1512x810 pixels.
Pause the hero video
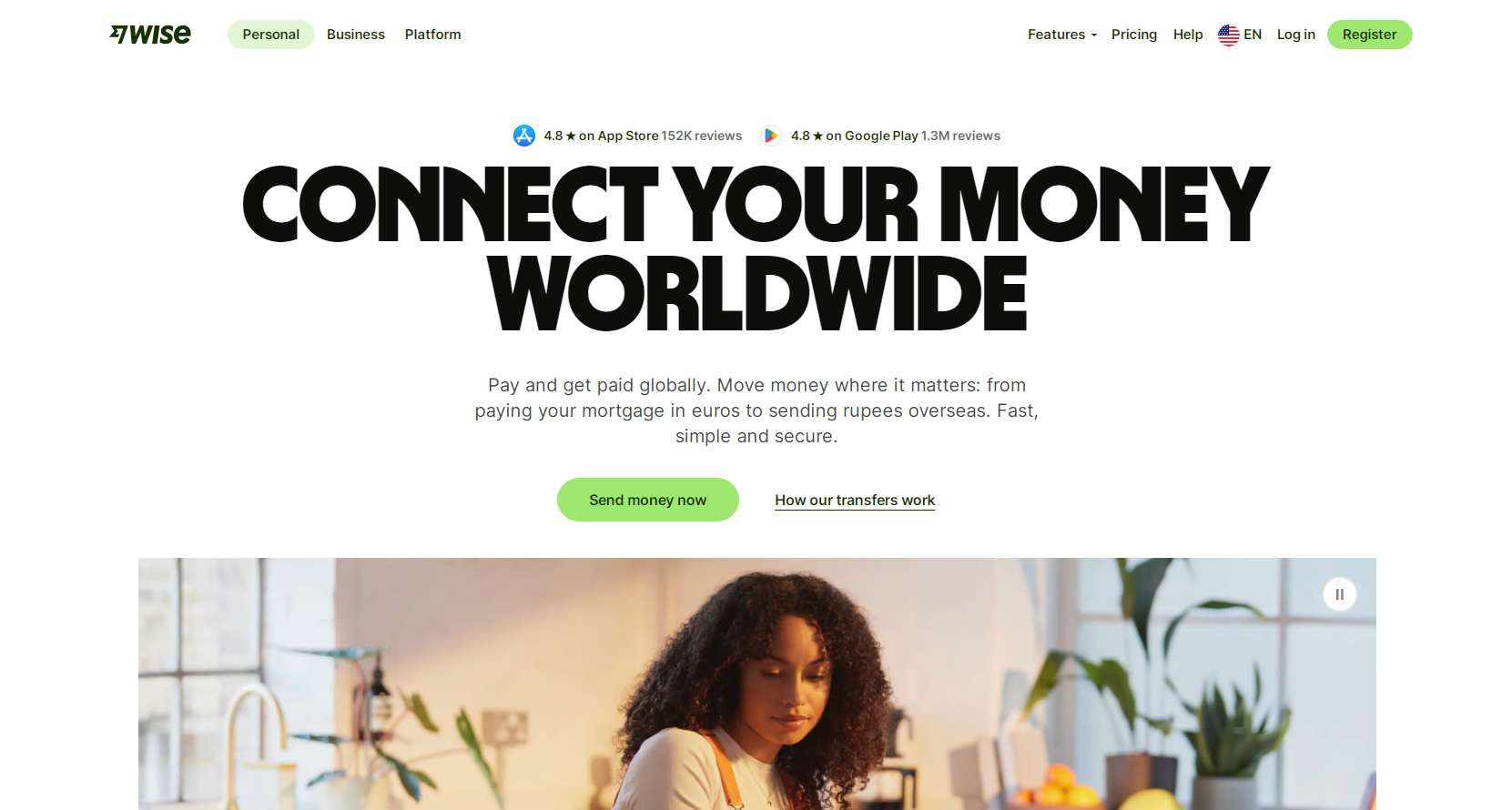(x=1339, y=594)
